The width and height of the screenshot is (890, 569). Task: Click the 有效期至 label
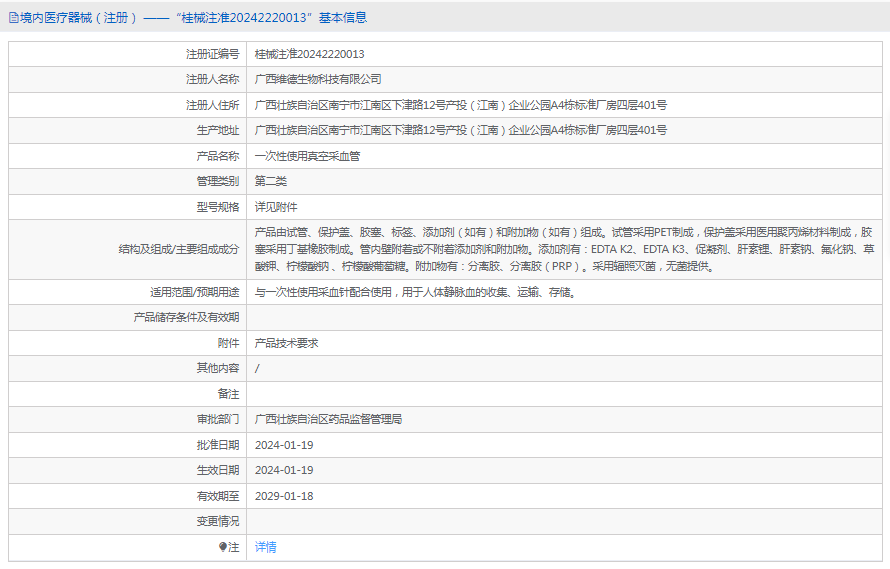pos(218,496)
